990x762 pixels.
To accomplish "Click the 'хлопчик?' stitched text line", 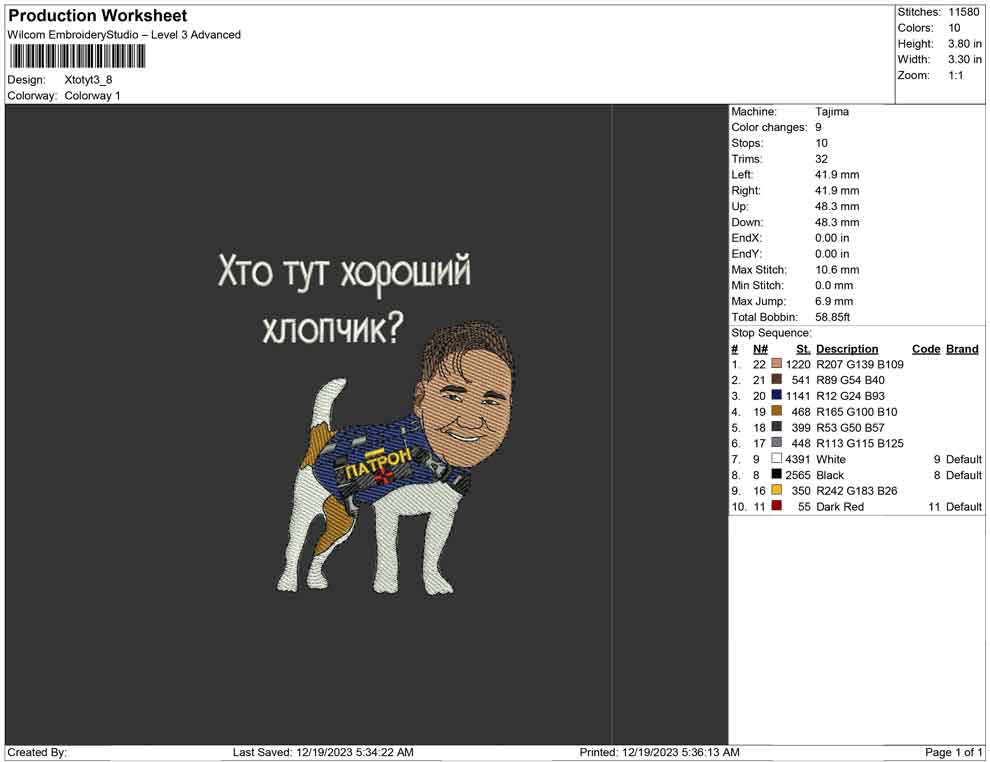I will [332, 328].
